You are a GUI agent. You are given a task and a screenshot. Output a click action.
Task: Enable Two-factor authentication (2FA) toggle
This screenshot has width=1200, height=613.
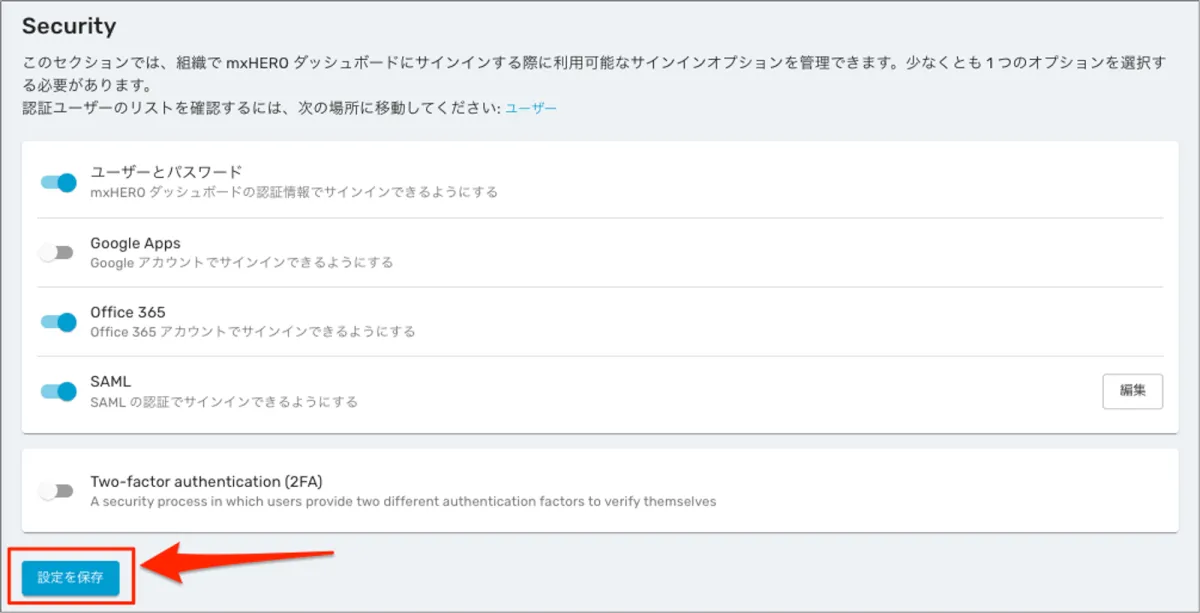56,491
